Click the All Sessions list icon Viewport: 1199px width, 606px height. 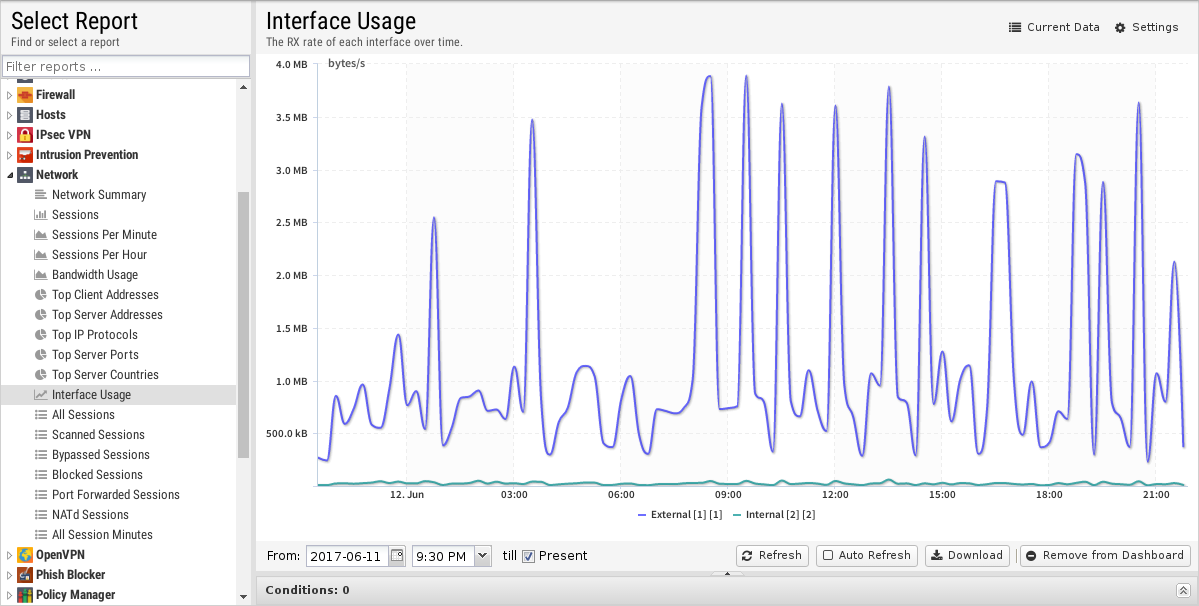coord(41,414)
